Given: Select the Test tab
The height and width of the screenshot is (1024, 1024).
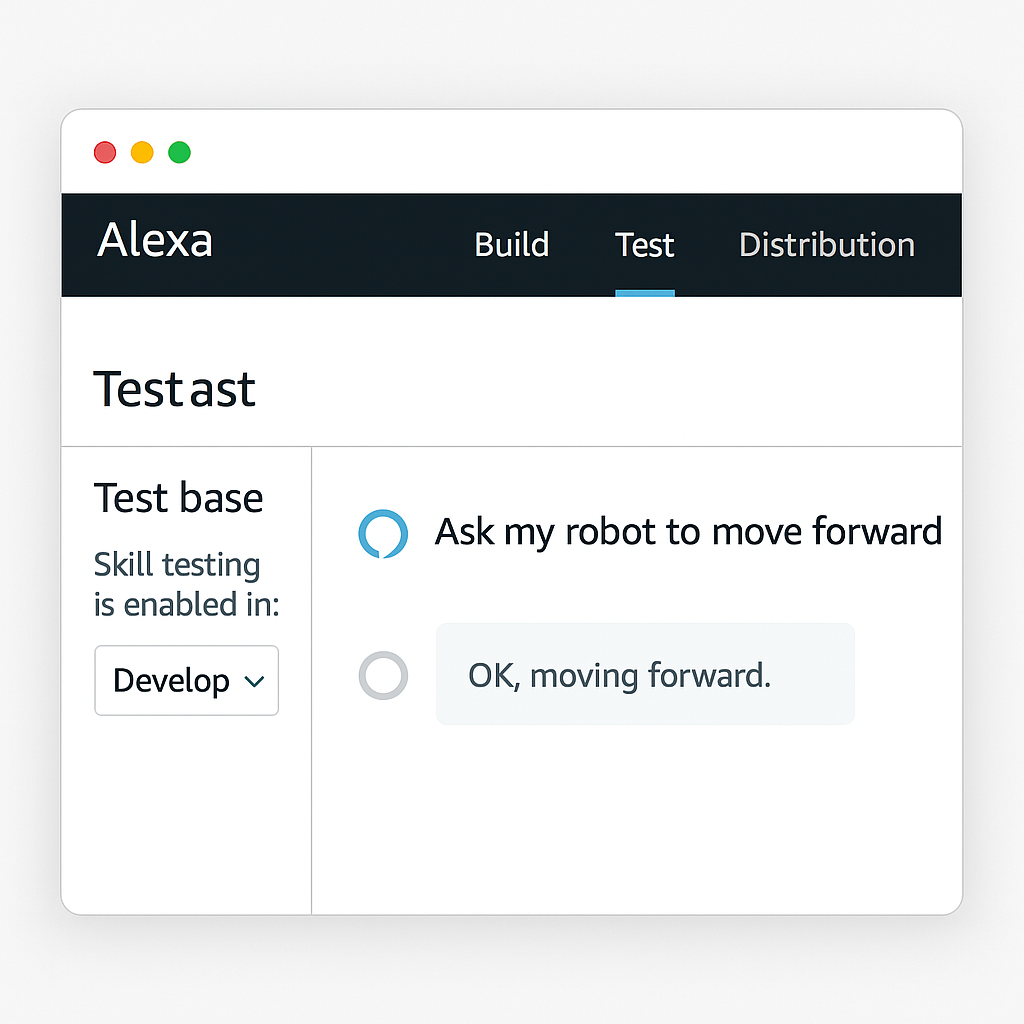Looking at the screenshot, I should 645,245.
